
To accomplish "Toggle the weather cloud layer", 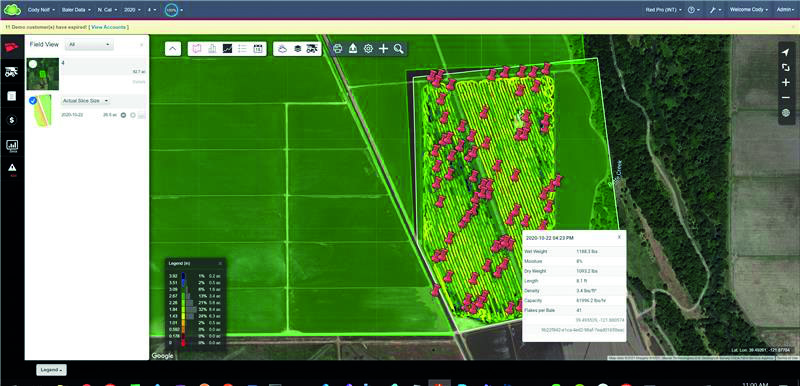I will click(282, 48).
